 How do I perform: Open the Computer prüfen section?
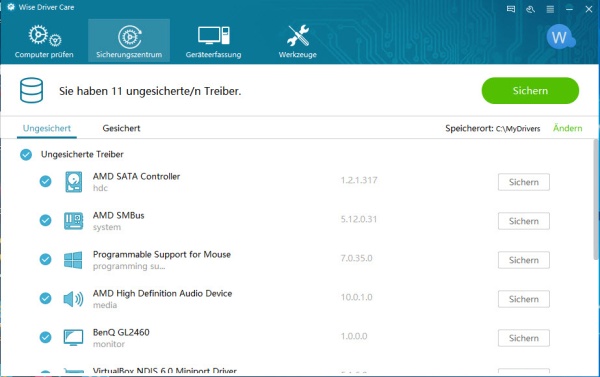[44, 41]
